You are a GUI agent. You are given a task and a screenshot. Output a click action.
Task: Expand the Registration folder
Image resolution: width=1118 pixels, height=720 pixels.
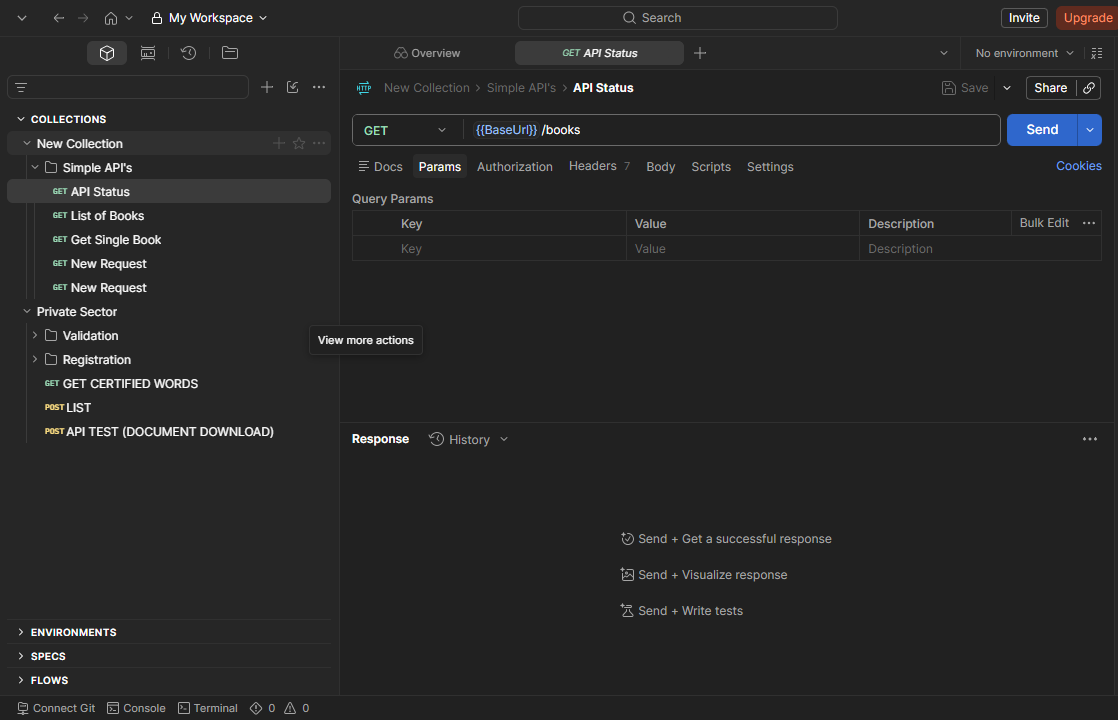point(35,359)
